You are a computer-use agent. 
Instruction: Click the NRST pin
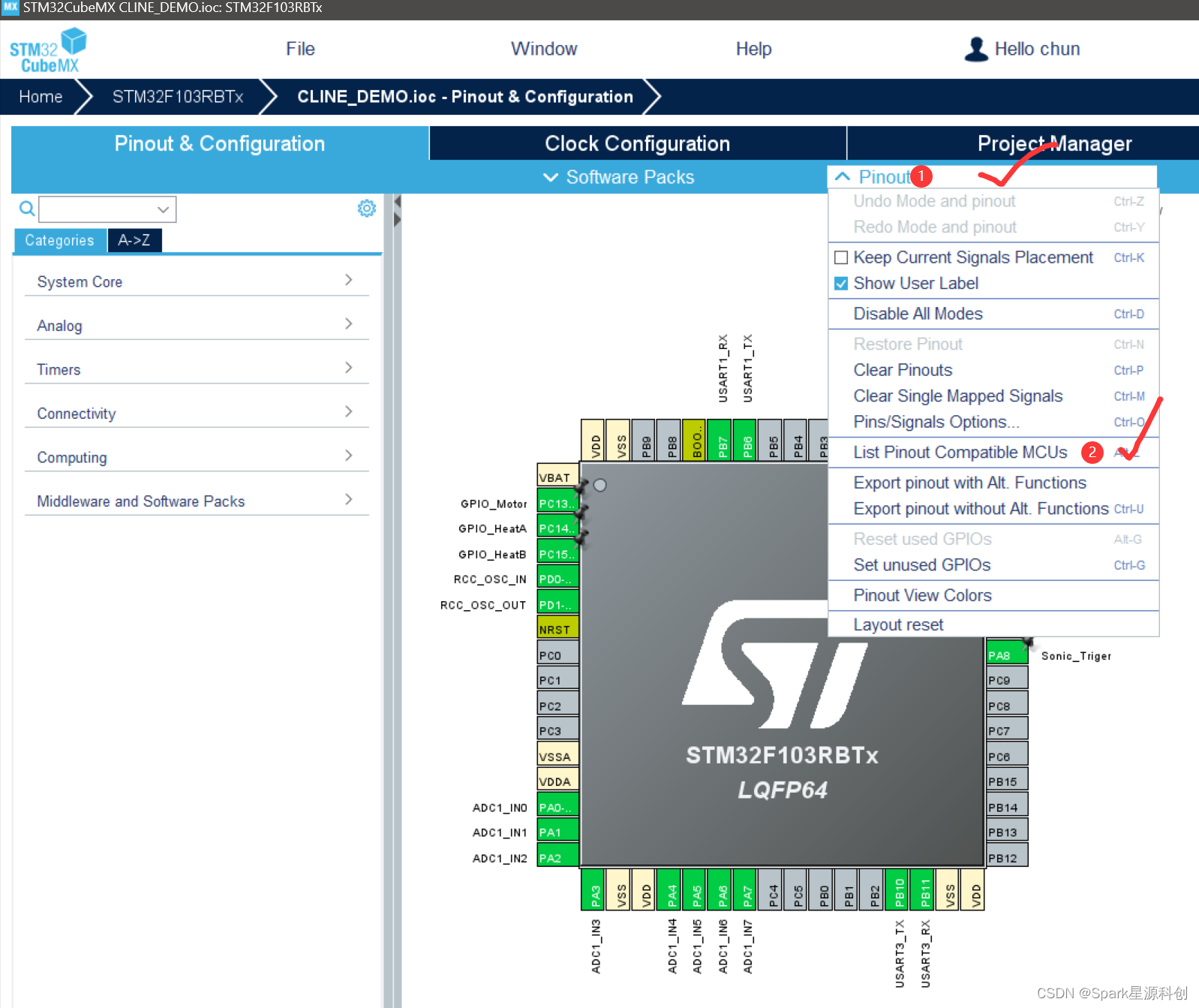pyautogui.click(x=557, y=629)
